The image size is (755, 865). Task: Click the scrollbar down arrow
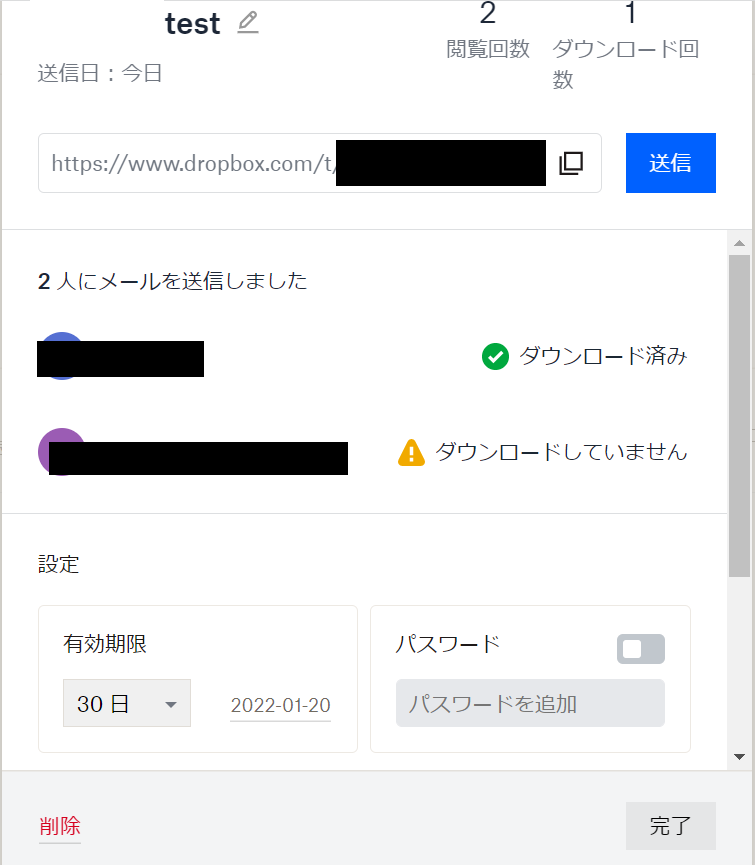pos(739,757)
